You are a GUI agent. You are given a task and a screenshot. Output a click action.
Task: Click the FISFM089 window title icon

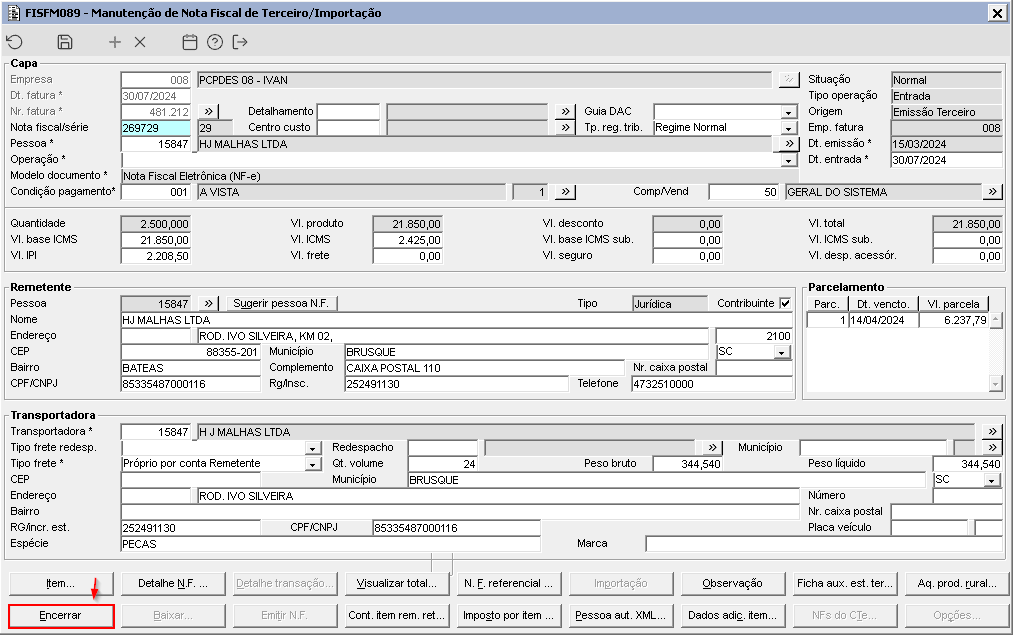[14, 13]
